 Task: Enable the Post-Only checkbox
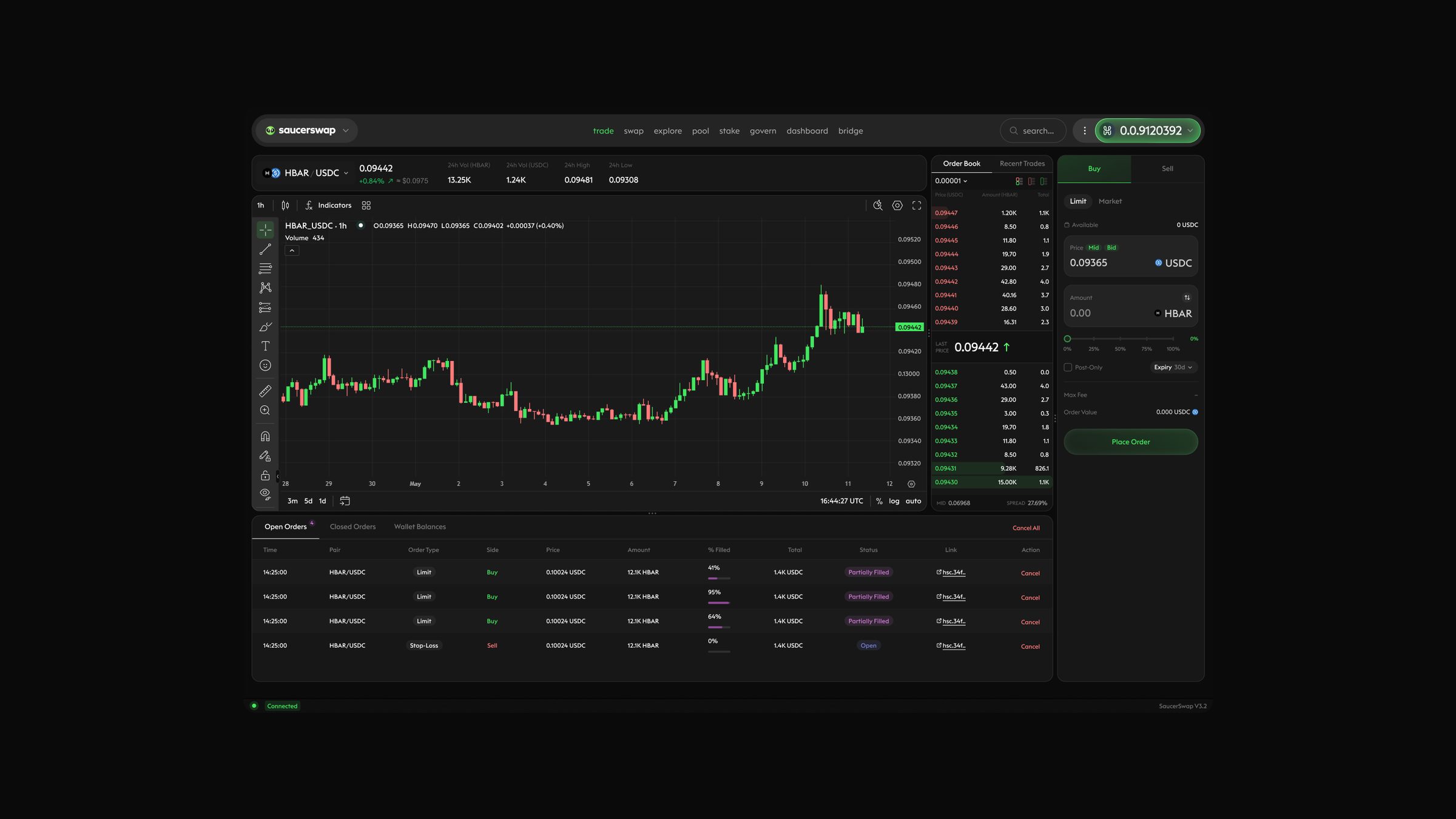point(1068,368)
